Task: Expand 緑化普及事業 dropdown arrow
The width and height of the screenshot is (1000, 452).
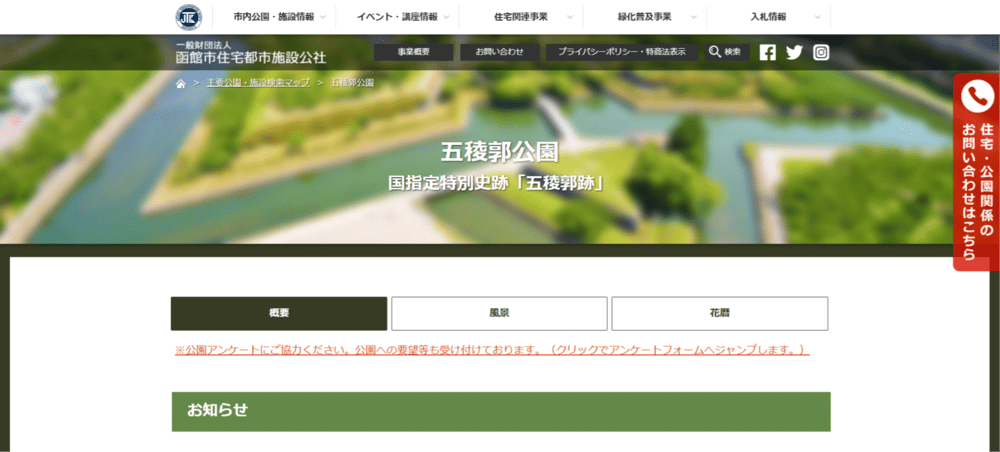Action: tap(694, 18)
